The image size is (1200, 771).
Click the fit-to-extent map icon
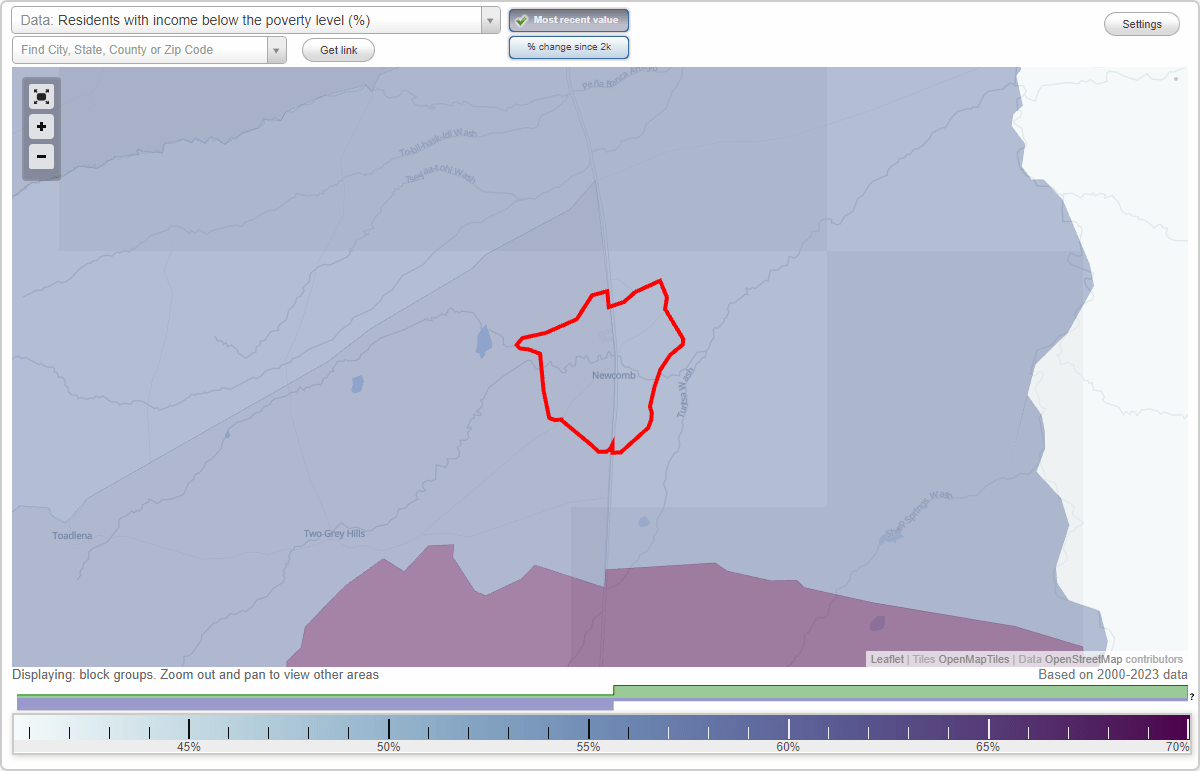41,96
